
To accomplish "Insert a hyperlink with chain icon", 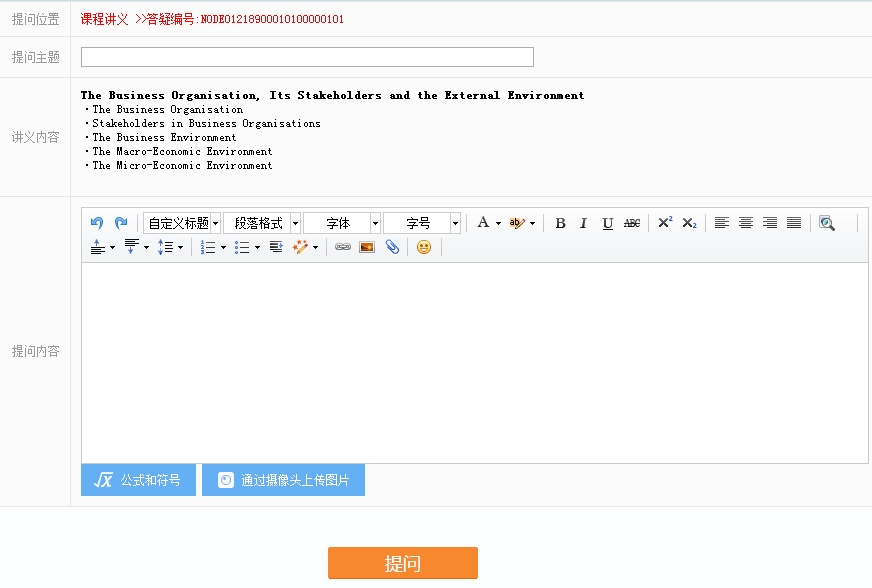I will [x=343, y=247].
